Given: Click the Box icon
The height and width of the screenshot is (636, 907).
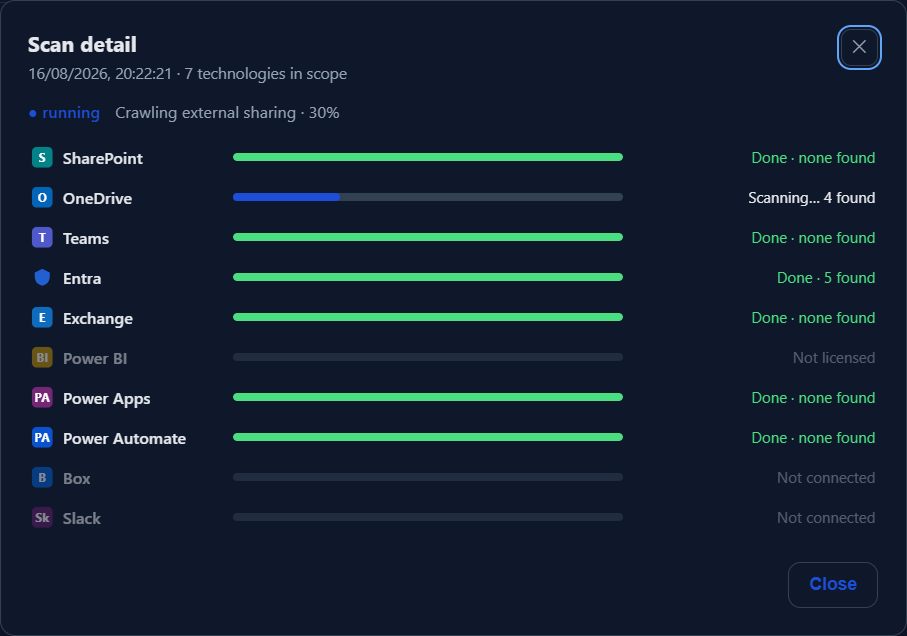Looking at the screenshot, I should 42,477.
